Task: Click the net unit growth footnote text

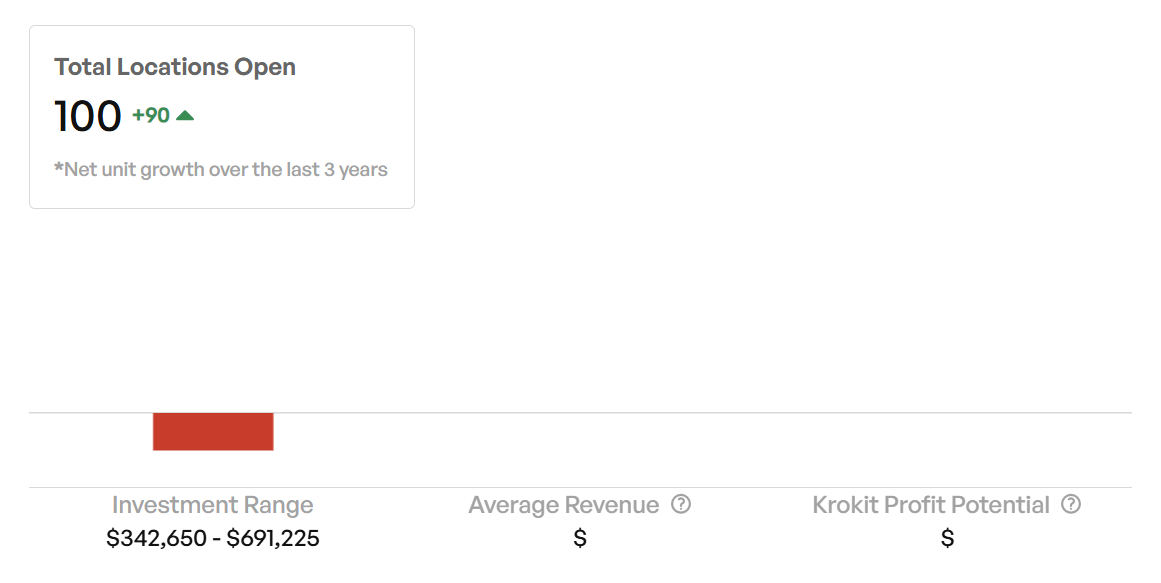Action: click(221, 169)
